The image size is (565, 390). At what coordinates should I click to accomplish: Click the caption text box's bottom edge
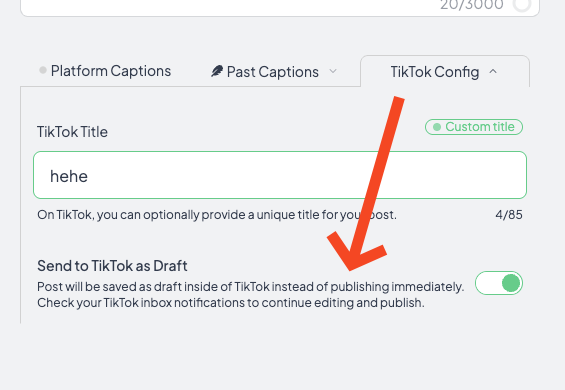[x=280, y=15]
